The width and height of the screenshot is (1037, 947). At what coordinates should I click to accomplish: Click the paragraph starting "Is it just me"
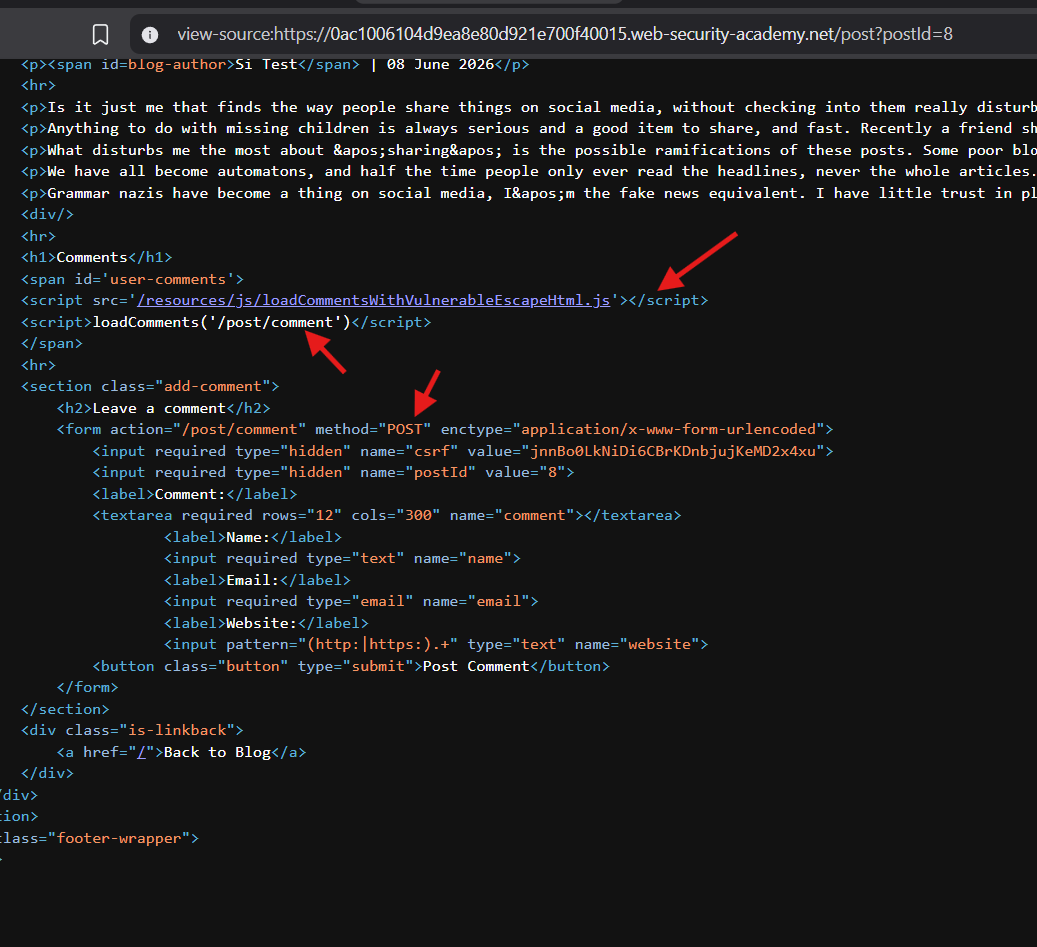[x=529, y=107]
